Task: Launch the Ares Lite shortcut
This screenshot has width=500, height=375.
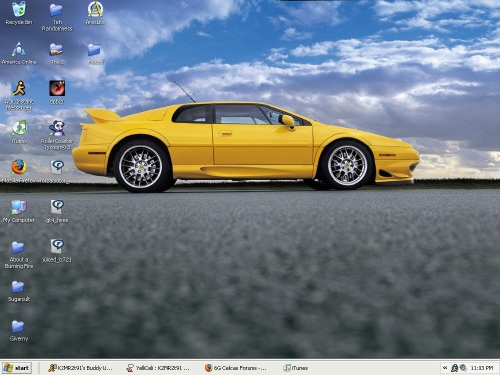Action: 95,13
